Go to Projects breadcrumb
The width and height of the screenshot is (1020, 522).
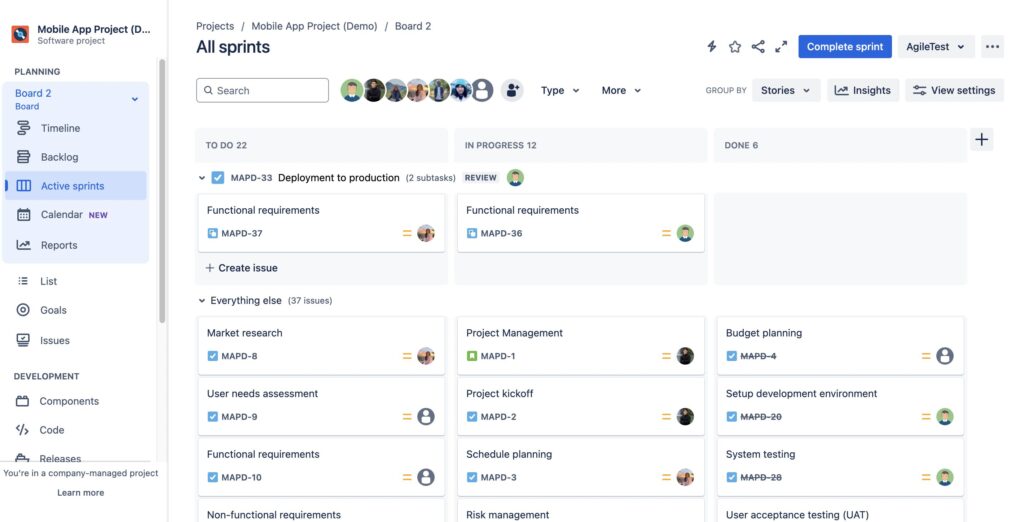215,26
